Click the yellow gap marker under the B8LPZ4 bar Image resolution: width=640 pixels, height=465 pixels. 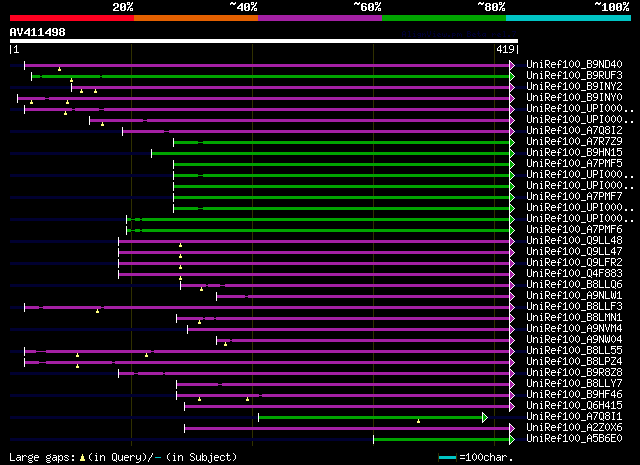click(x=78, y=366)
